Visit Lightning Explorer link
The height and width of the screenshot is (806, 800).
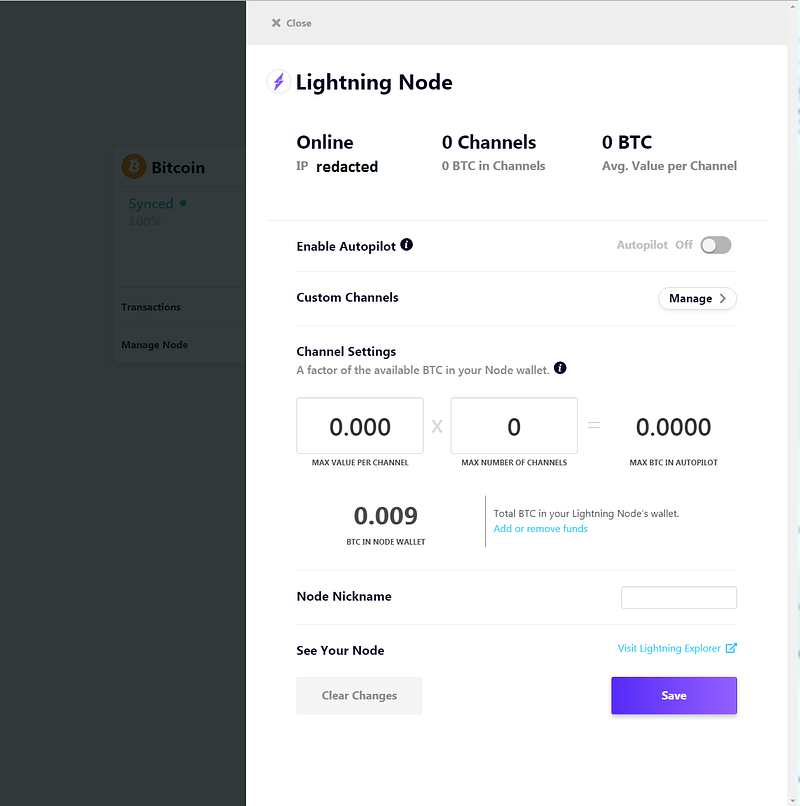tap(669, 648)
